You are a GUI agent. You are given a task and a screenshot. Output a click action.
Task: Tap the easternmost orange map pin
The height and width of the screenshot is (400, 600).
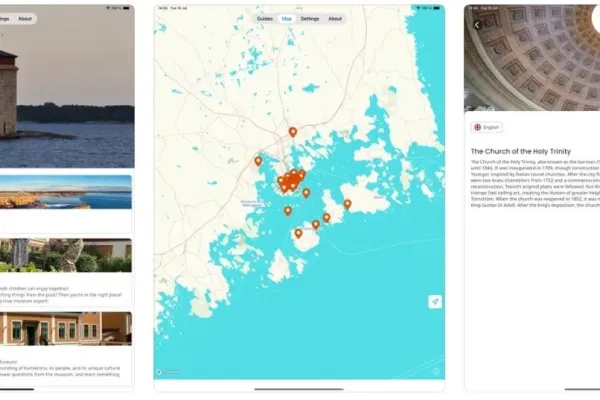click(x=347, y=204)
